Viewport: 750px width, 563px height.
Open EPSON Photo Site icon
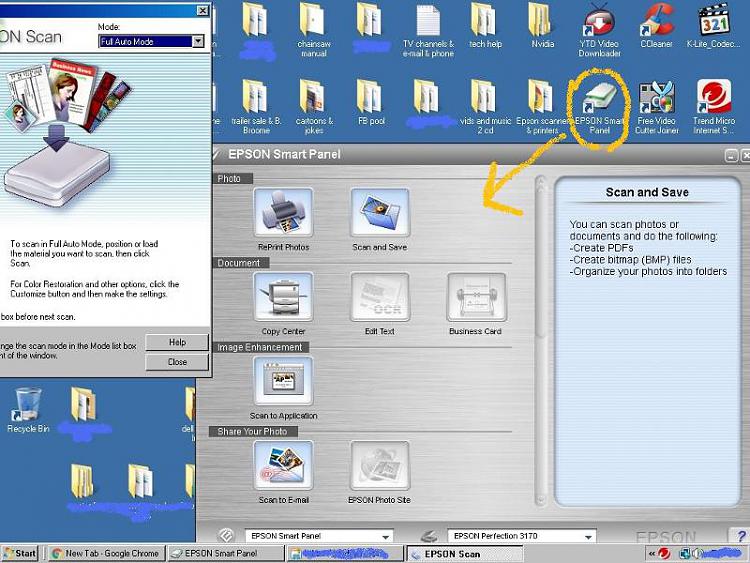380,465
